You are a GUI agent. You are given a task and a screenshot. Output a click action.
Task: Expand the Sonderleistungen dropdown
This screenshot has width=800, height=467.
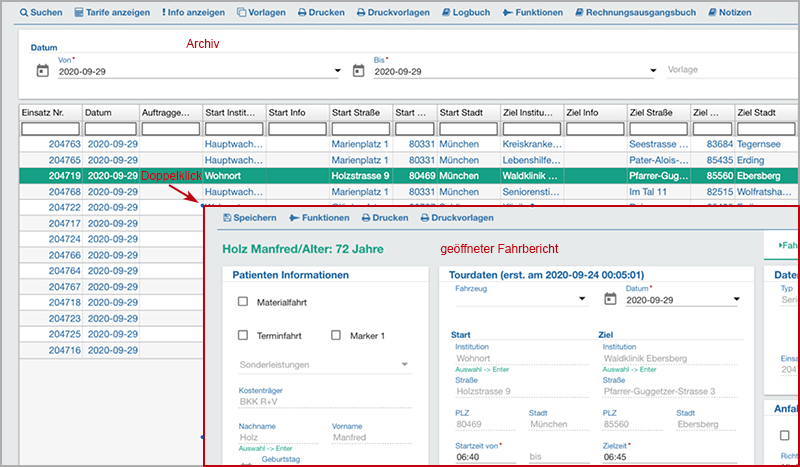point(405,365)
